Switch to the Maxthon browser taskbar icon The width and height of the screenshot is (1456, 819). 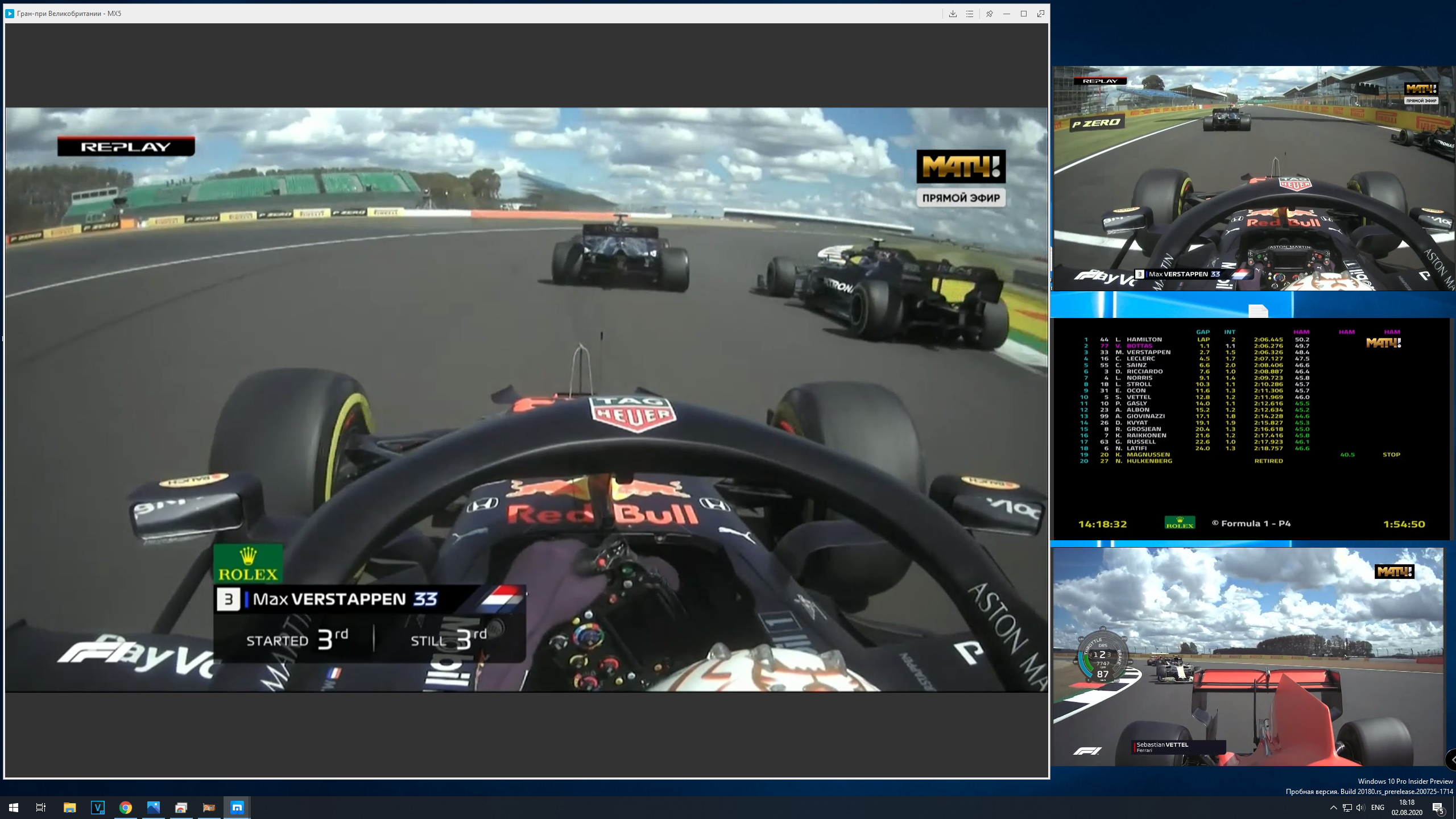coord(237,807)
